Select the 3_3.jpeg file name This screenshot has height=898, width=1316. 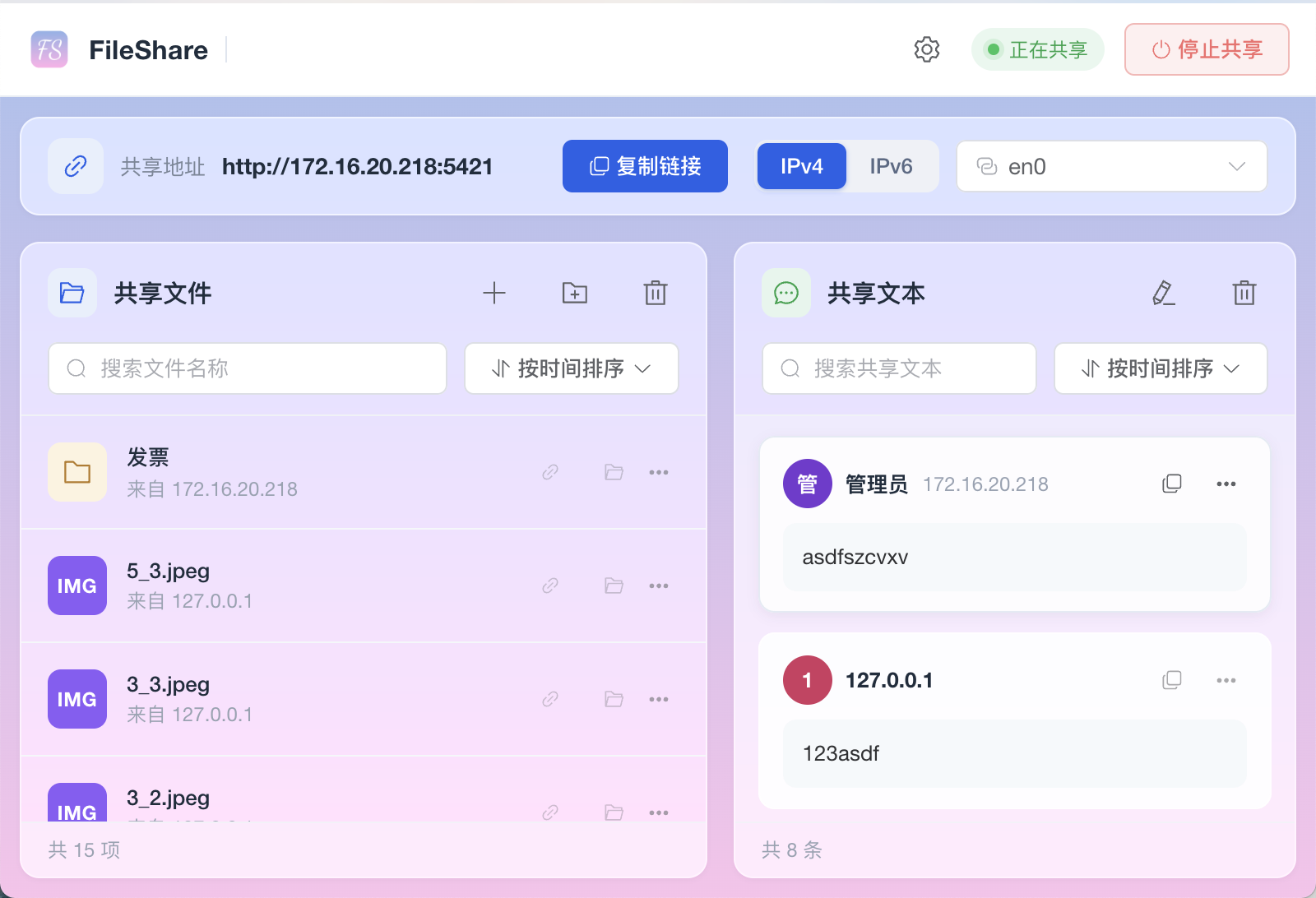pyautogui.click(x=169, y=684)
